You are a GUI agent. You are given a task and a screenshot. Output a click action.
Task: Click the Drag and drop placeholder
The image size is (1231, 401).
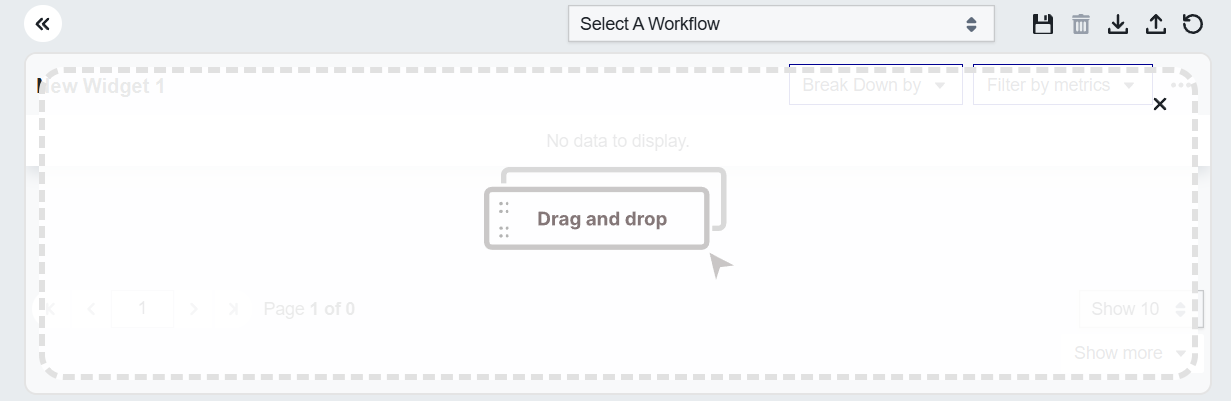601,219
